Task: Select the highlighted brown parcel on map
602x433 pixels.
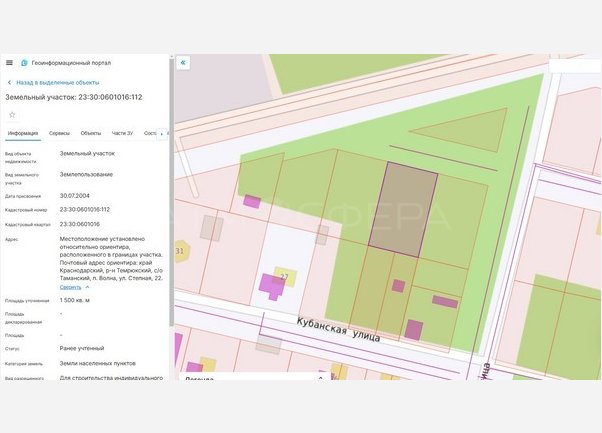Action: (403, 209)
